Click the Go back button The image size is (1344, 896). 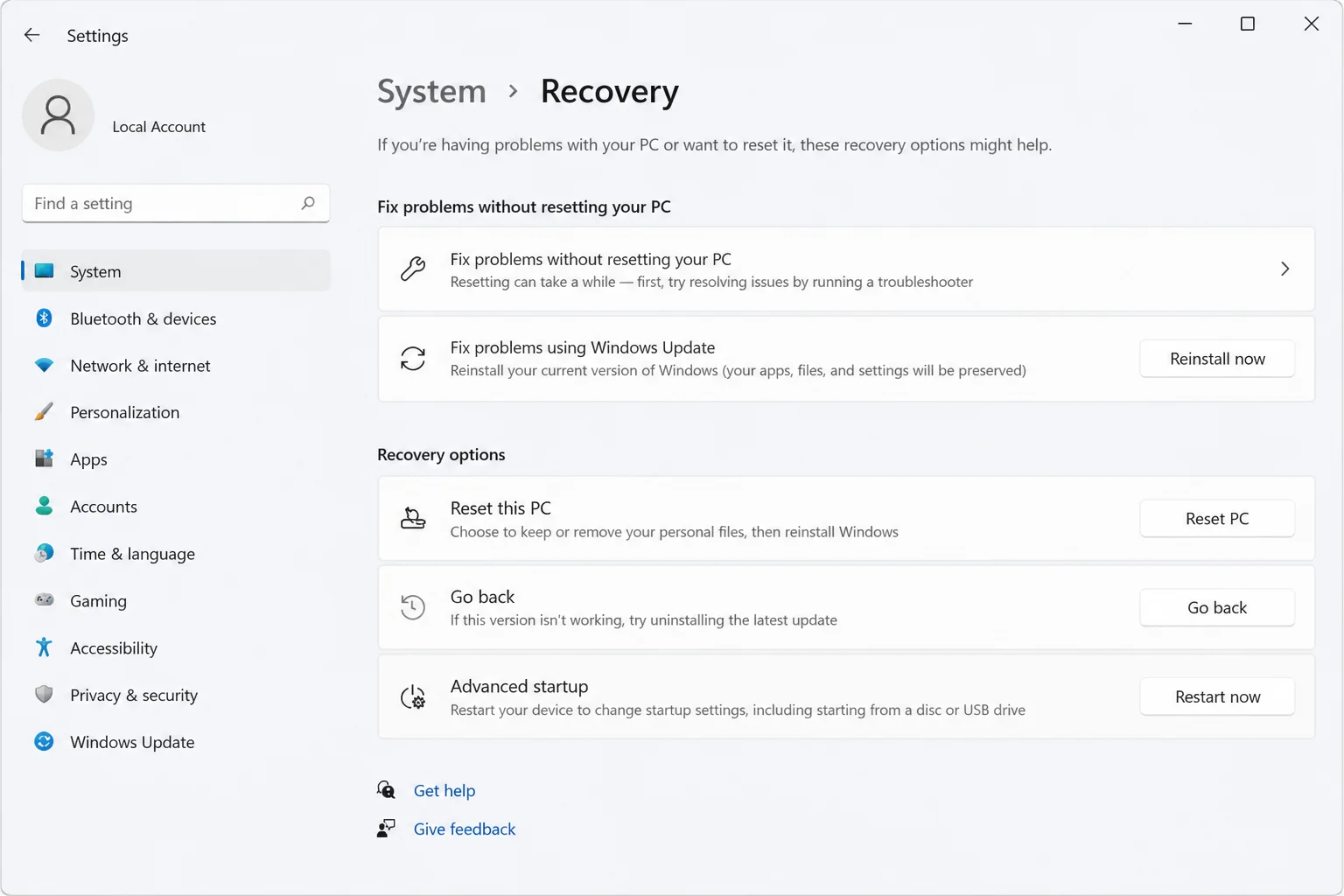click(x=1217, y=607)
